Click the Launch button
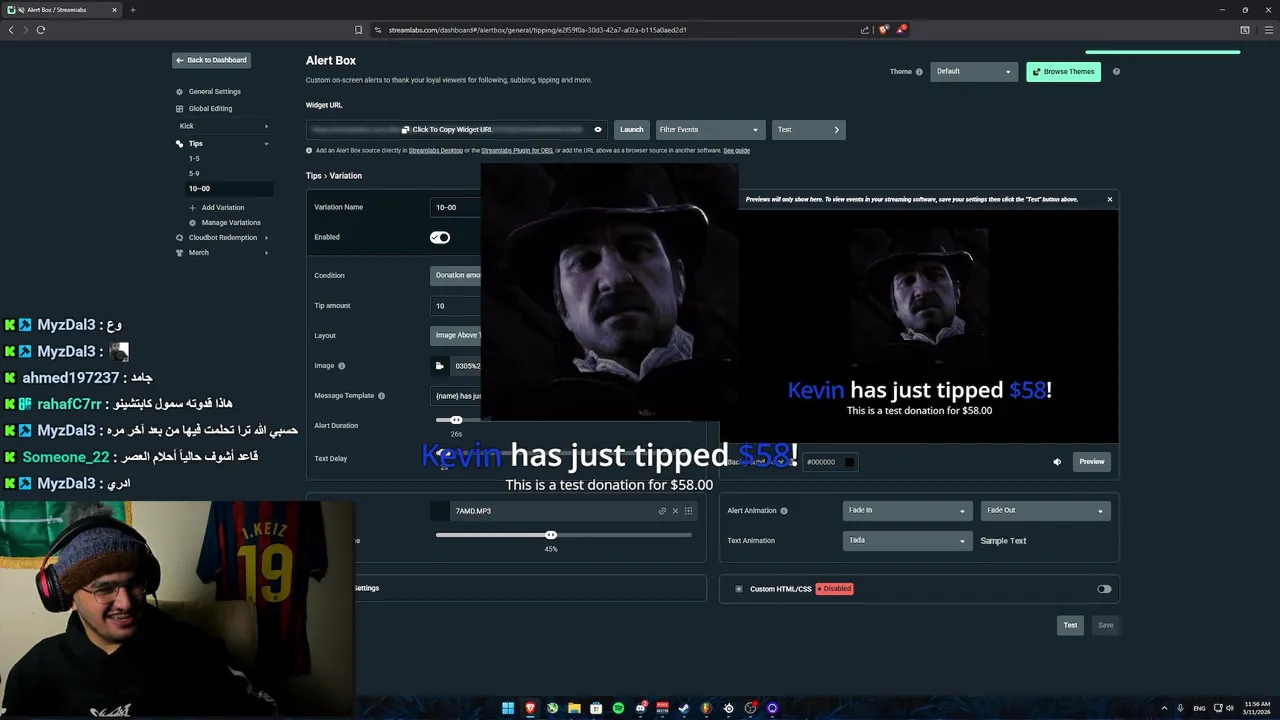The height and width of the screenshot is (720, 1280). [631, 130]
